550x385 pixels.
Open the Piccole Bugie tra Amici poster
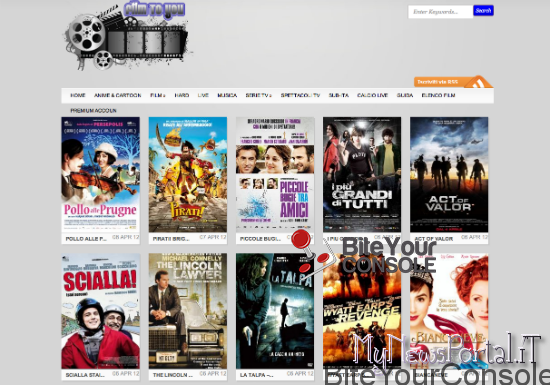coord(275,175)
